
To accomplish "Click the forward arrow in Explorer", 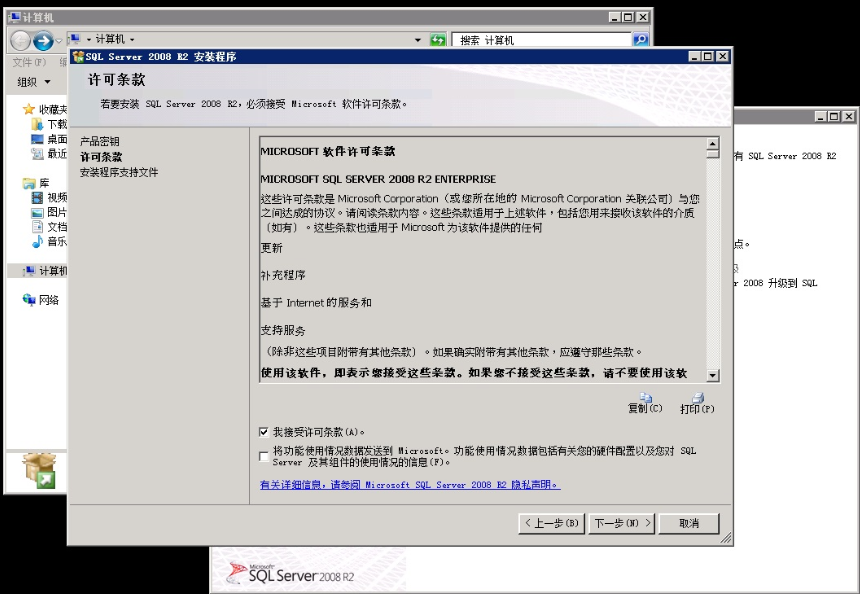I will click(43, 41).
